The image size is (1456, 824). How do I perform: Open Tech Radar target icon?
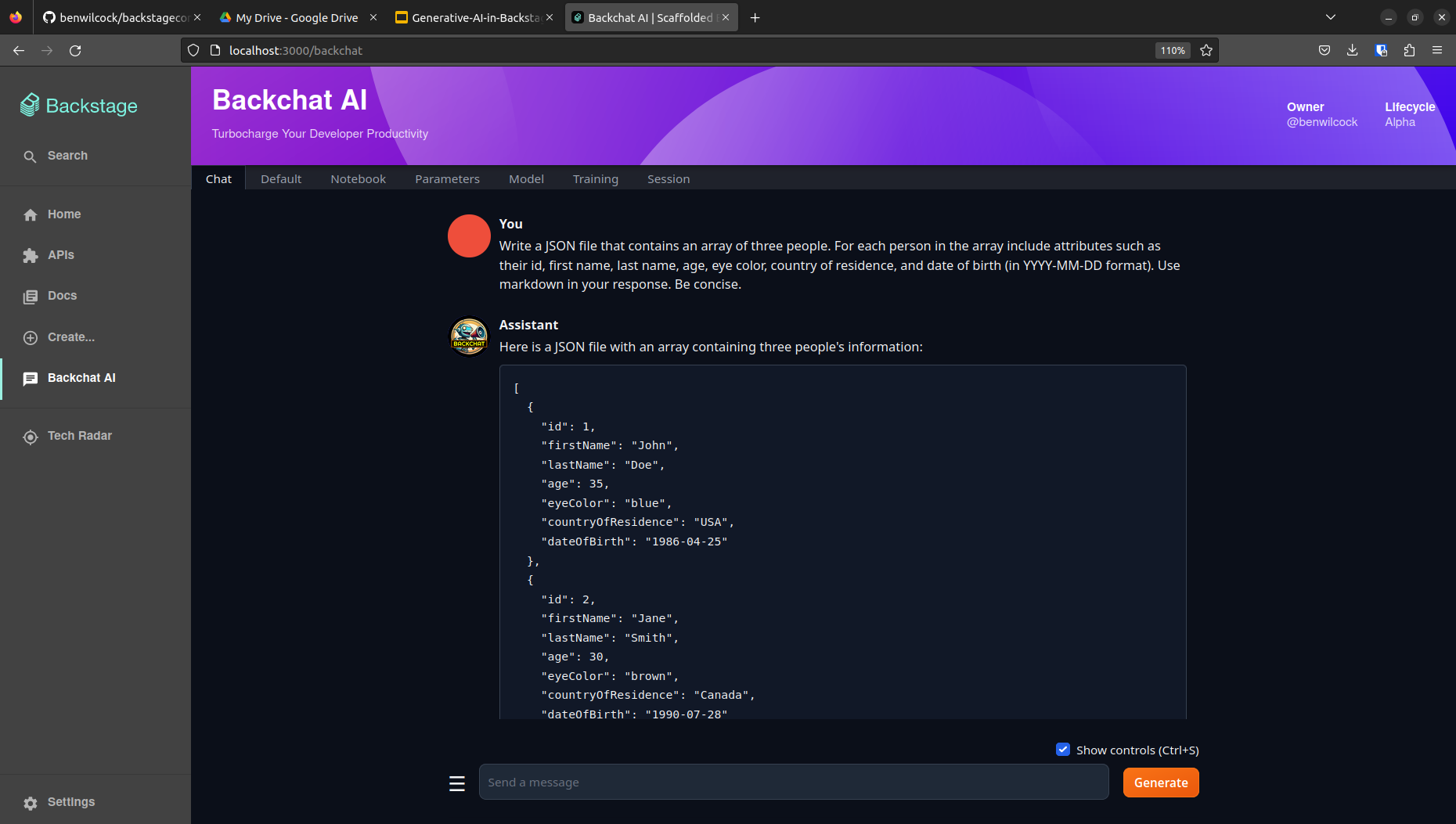point(31,437)
